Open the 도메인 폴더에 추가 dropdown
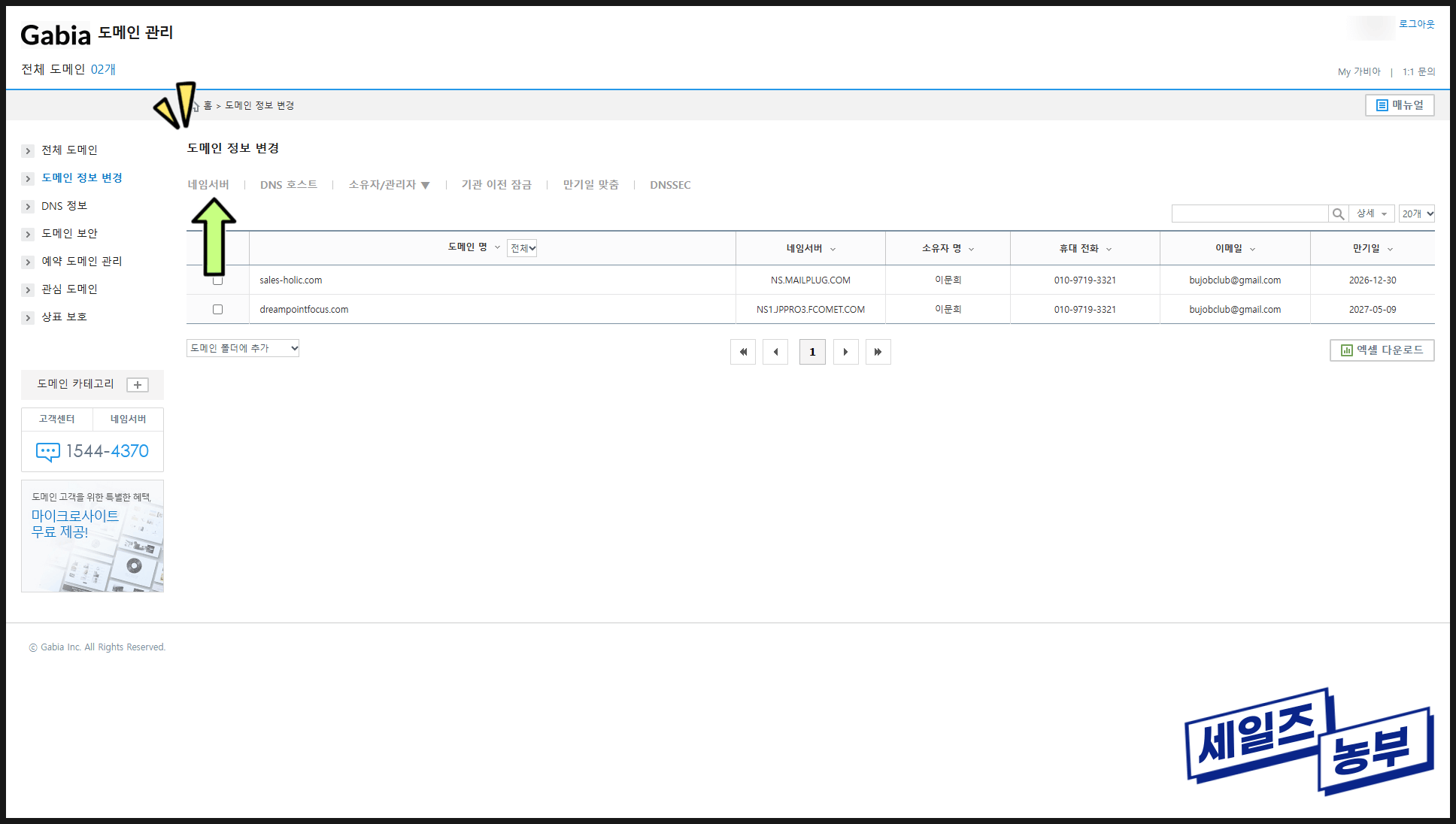 click(243, 348)
